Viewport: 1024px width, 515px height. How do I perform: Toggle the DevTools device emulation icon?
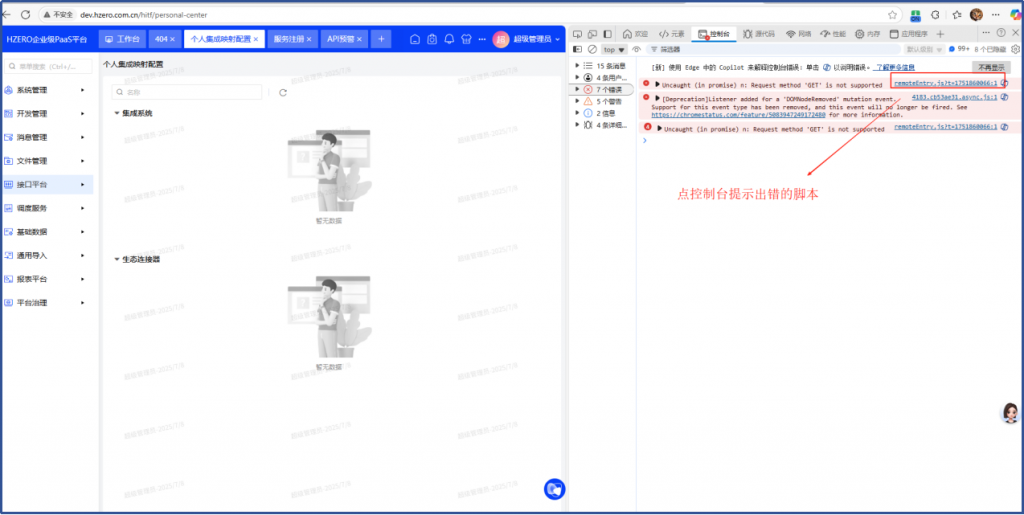pos(594,33)
